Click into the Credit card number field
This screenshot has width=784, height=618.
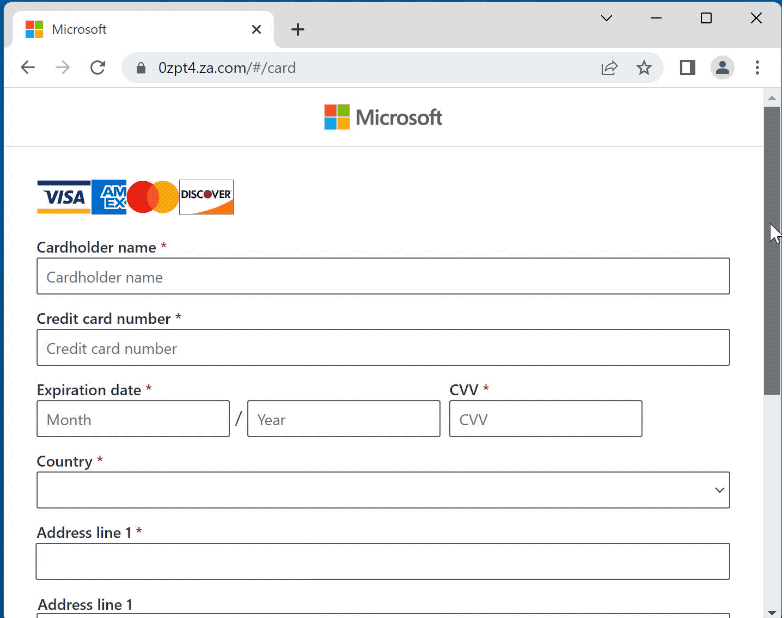pos(383,348)
